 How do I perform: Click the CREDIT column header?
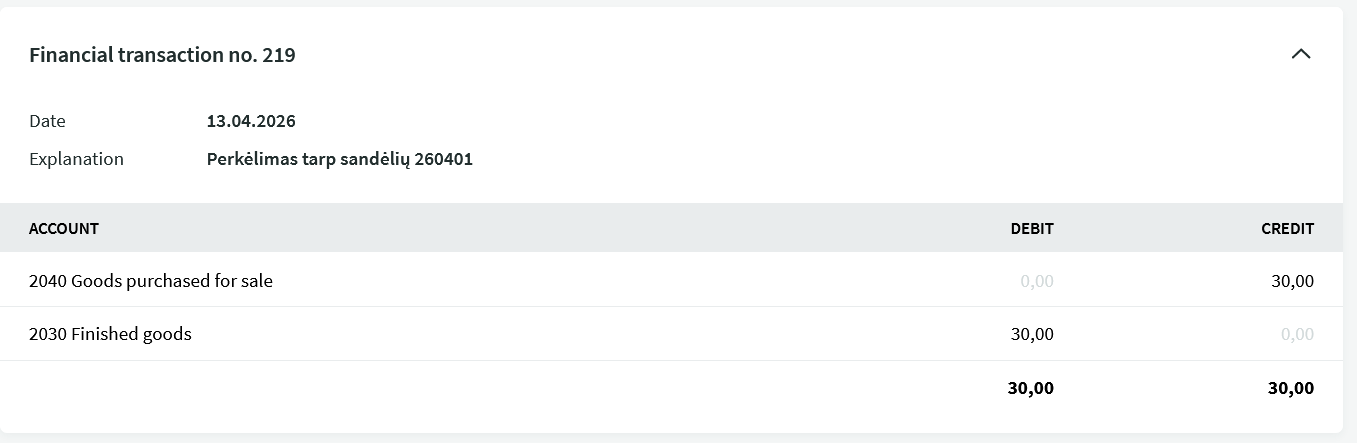pyautogui.click(x=1287, y=228)
